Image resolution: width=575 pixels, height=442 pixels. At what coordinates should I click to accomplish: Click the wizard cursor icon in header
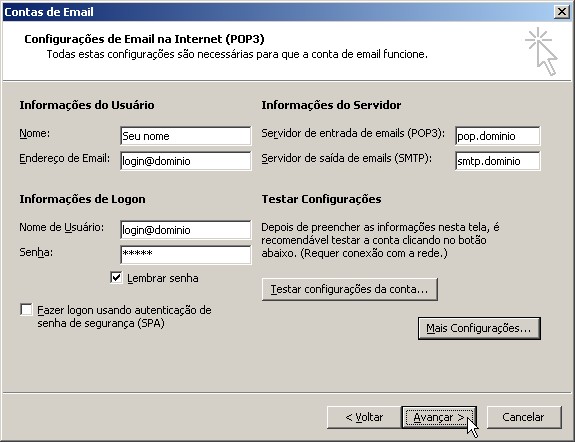coord(542,51)
